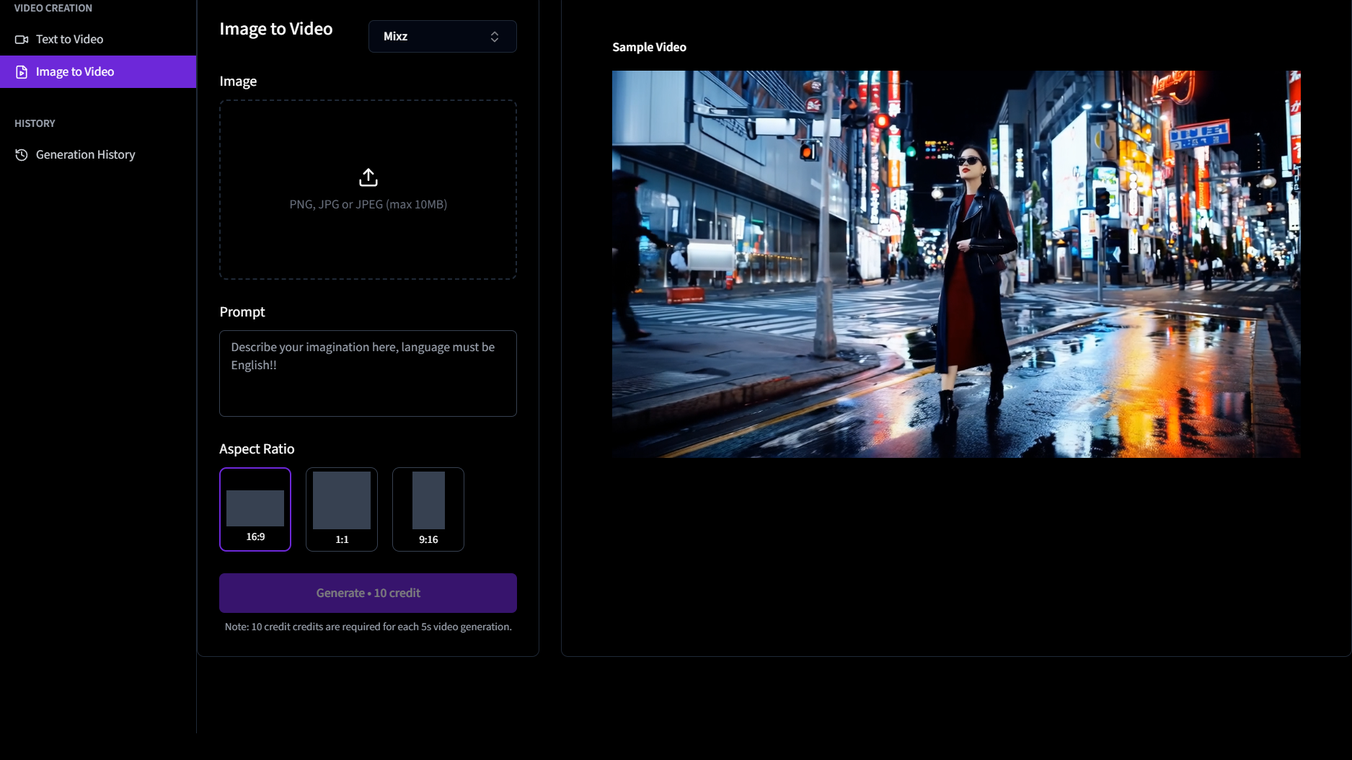Click the video camera icon beside Text to Video
Screen dimensions: 1352x760
tap(21, 39)
